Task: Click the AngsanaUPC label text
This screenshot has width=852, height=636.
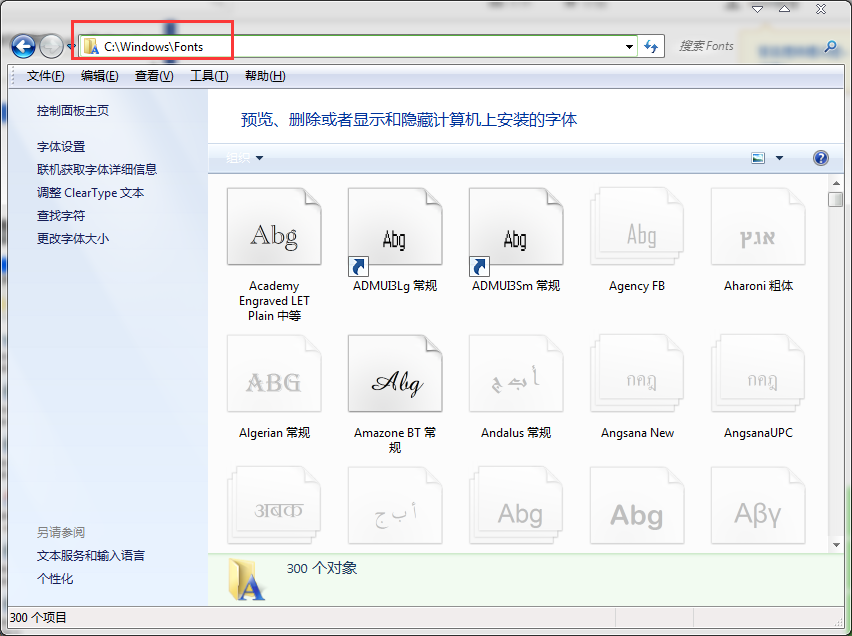Action: click(758, 433)
